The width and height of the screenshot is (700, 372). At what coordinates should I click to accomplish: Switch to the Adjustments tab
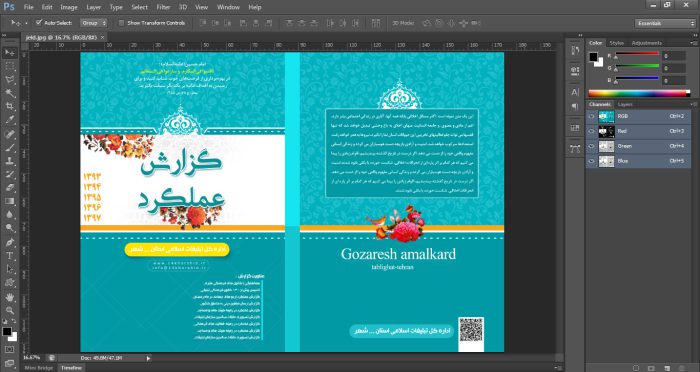(647, 43)
